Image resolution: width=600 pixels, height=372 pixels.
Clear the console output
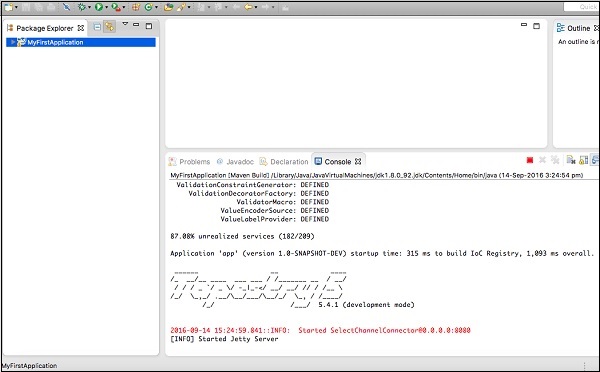coord(571,160)
